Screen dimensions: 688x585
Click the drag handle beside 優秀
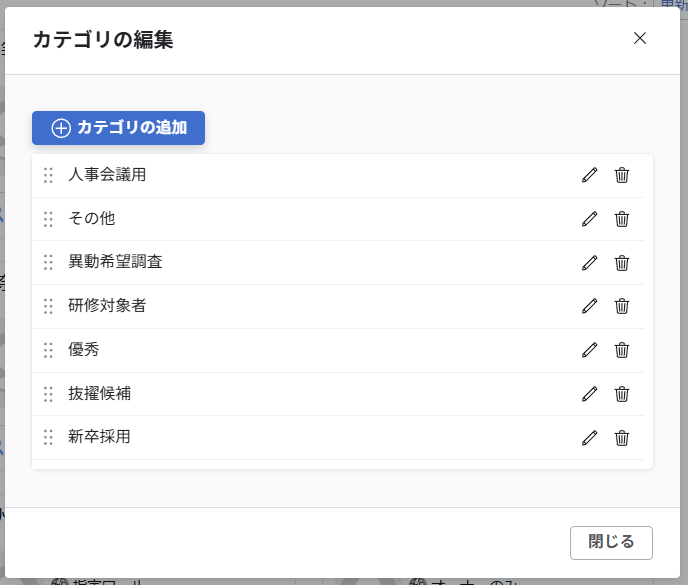click(48, 350)
